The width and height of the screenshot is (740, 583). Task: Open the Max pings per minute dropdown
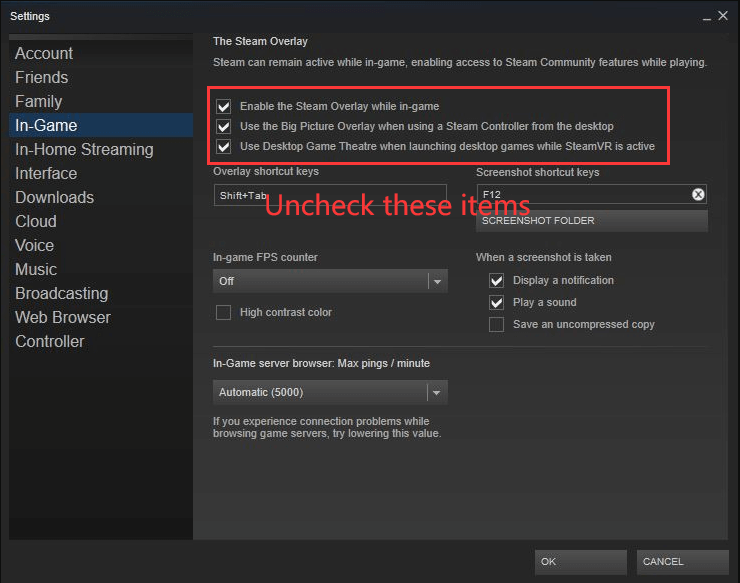pos(330,392)
